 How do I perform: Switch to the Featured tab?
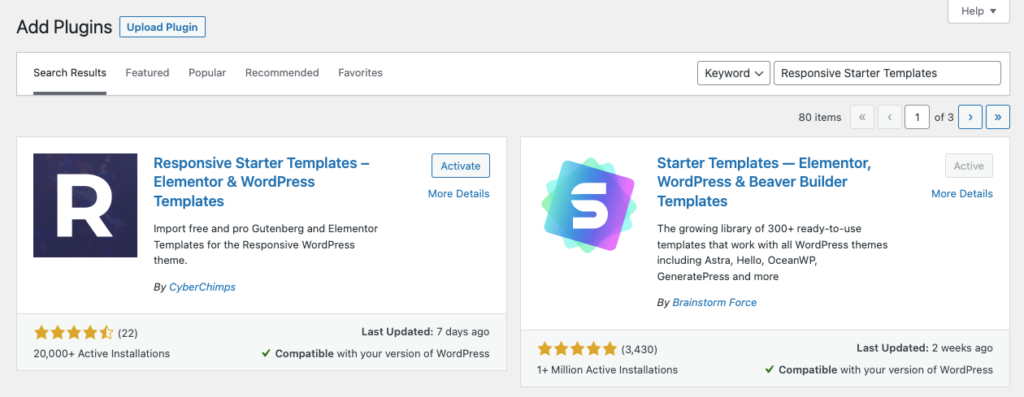coord(147,73)
